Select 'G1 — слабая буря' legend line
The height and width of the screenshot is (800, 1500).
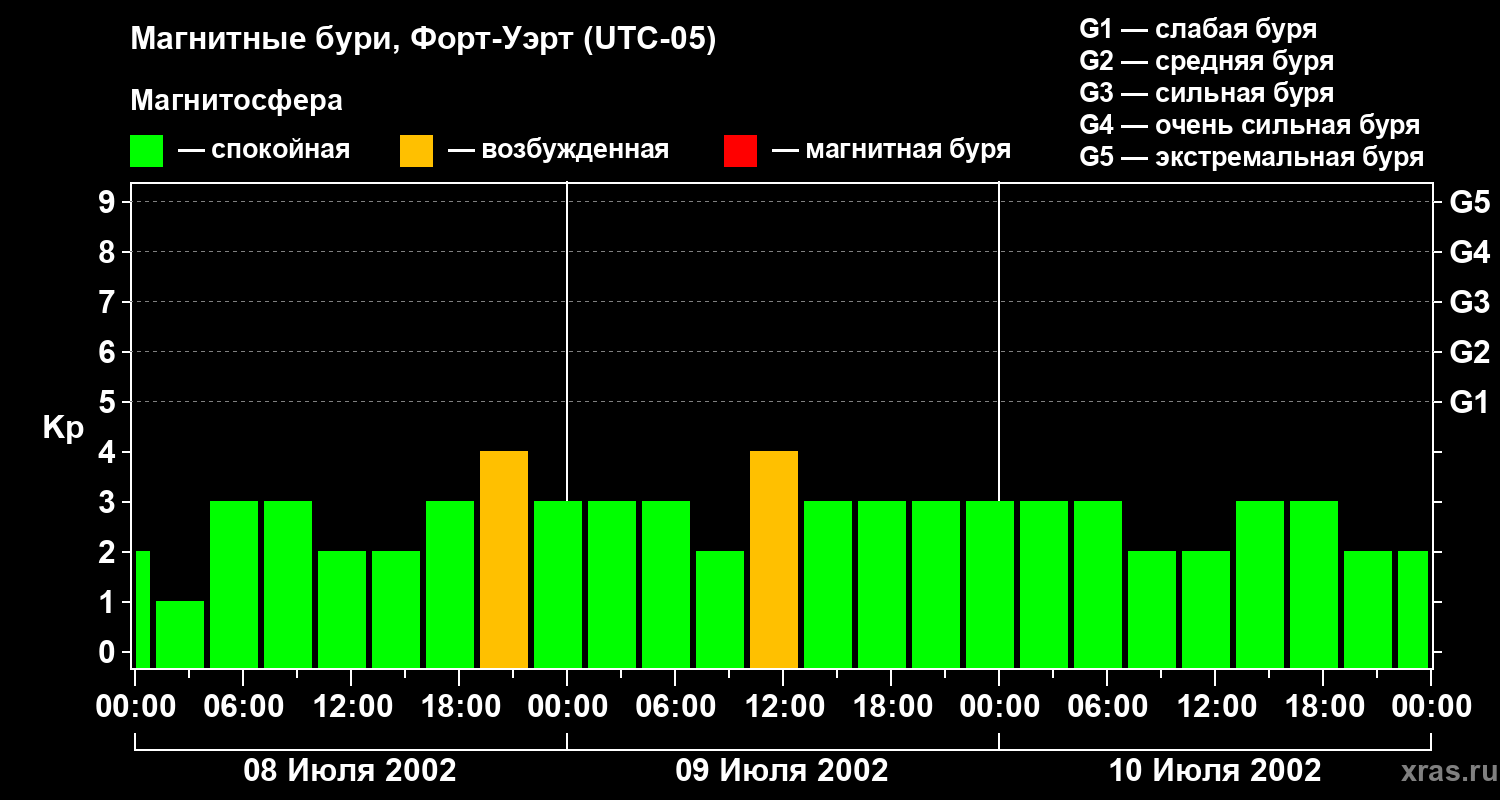pos(1198,29)
